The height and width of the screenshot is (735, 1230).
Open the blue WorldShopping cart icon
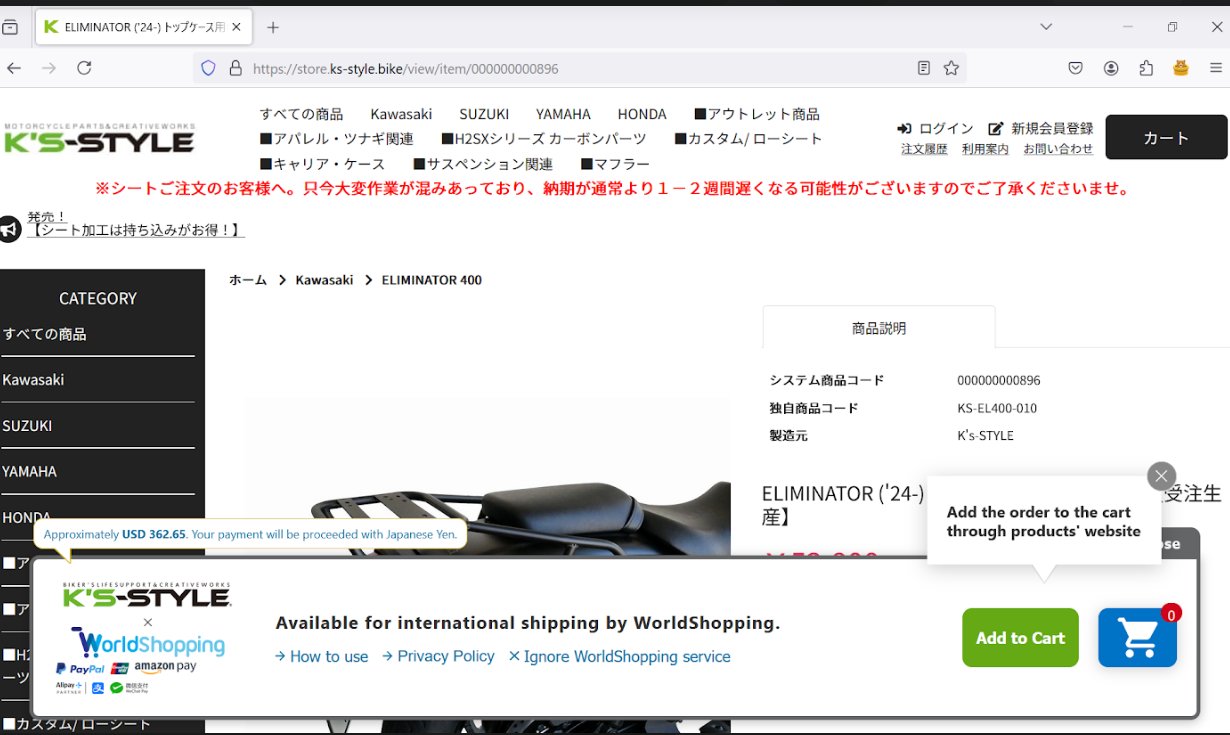[1137, 638]
